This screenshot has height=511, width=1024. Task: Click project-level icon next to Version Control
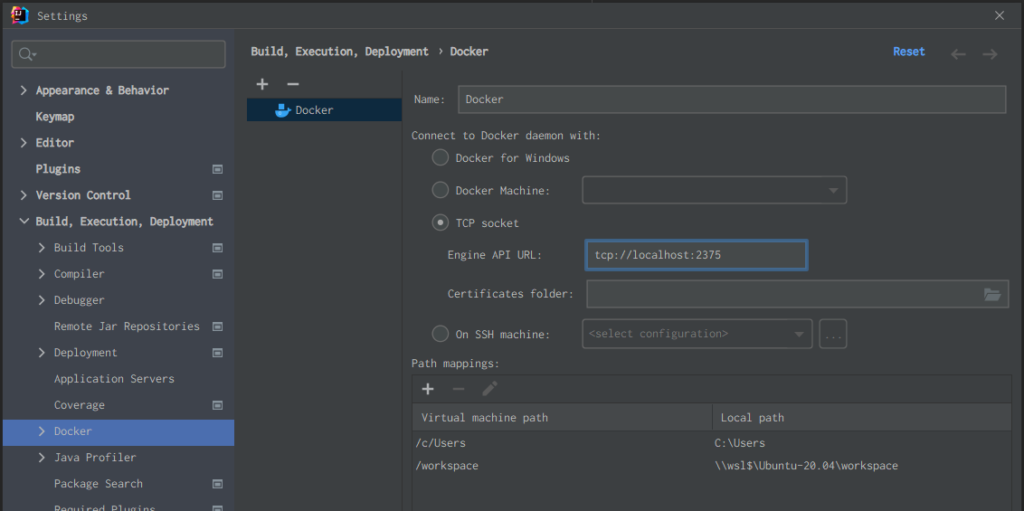[x=217, y=195]
